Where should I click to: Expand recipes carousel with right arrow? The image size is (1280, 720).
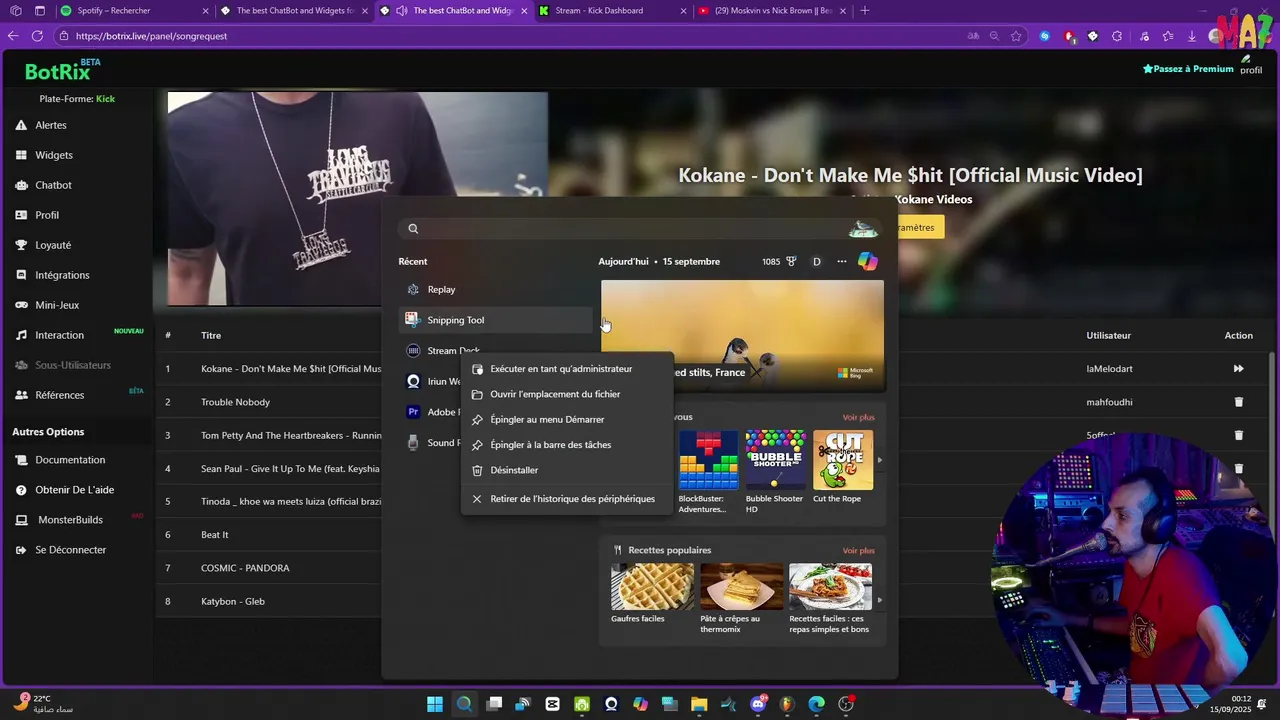(880, 600)
